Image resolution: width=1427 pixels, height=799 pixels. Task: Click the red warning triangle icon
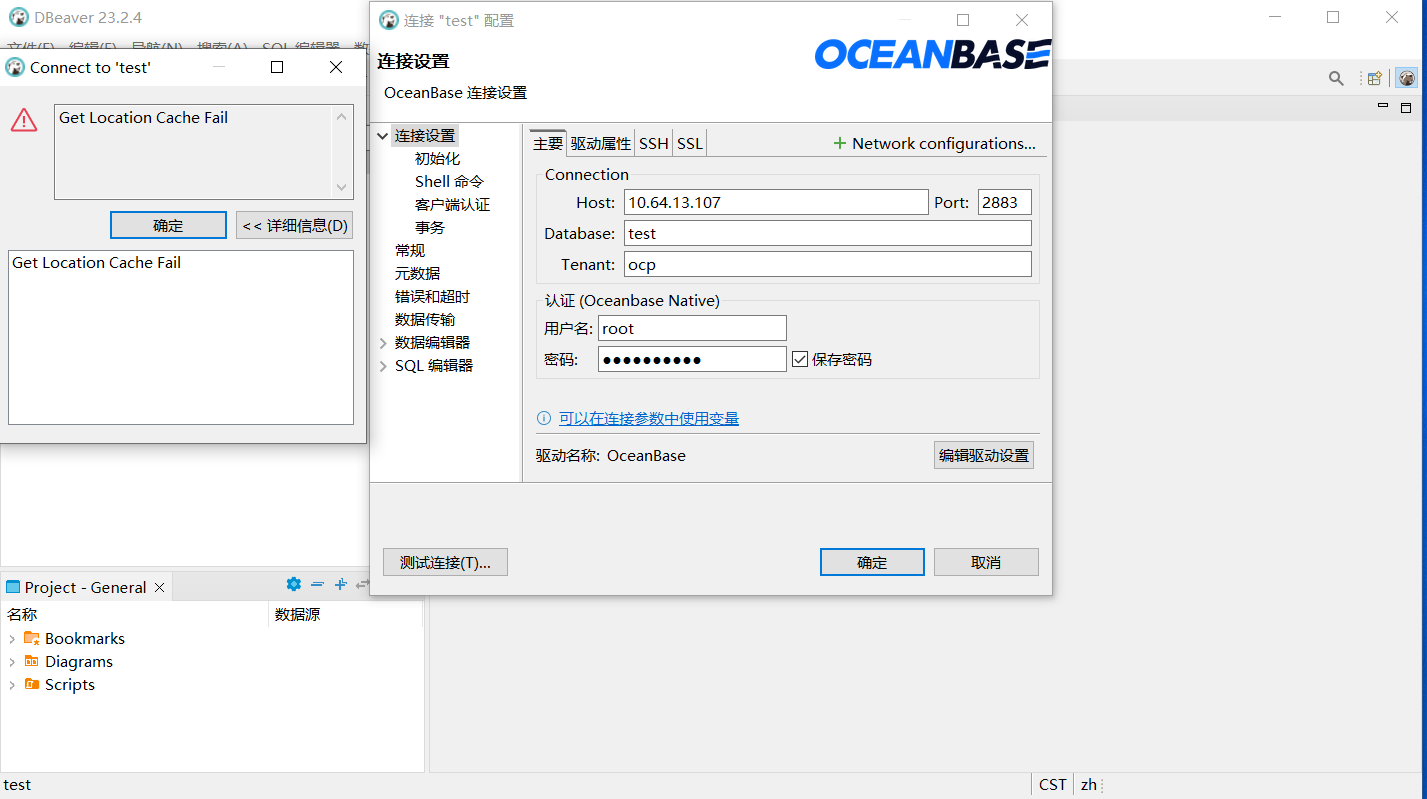[x=24, y=120]
